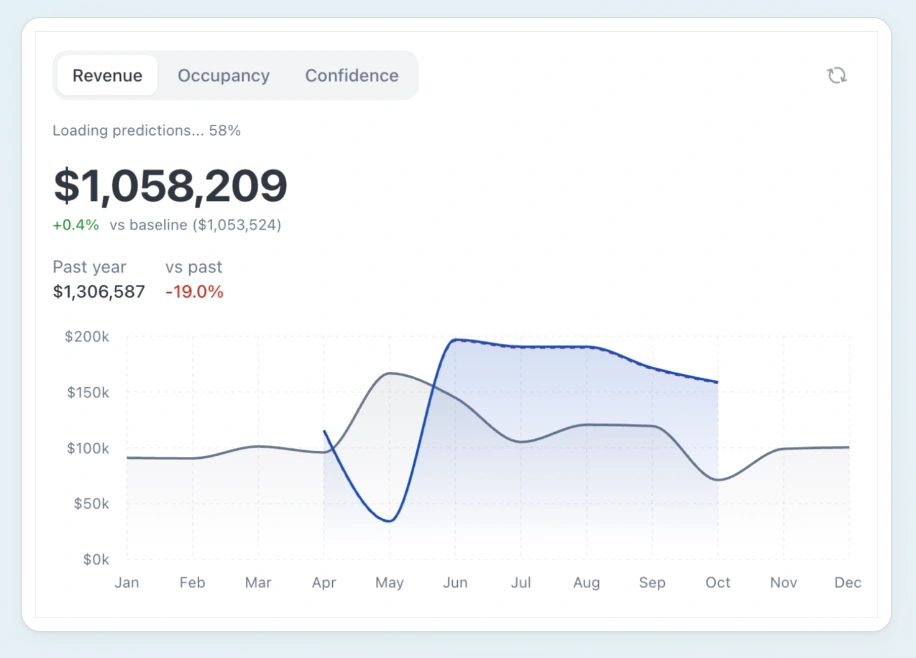Select the Revenue tab
Image resolution: width=916 pixels, height=658 pixels.
click(x=107, y=75)
